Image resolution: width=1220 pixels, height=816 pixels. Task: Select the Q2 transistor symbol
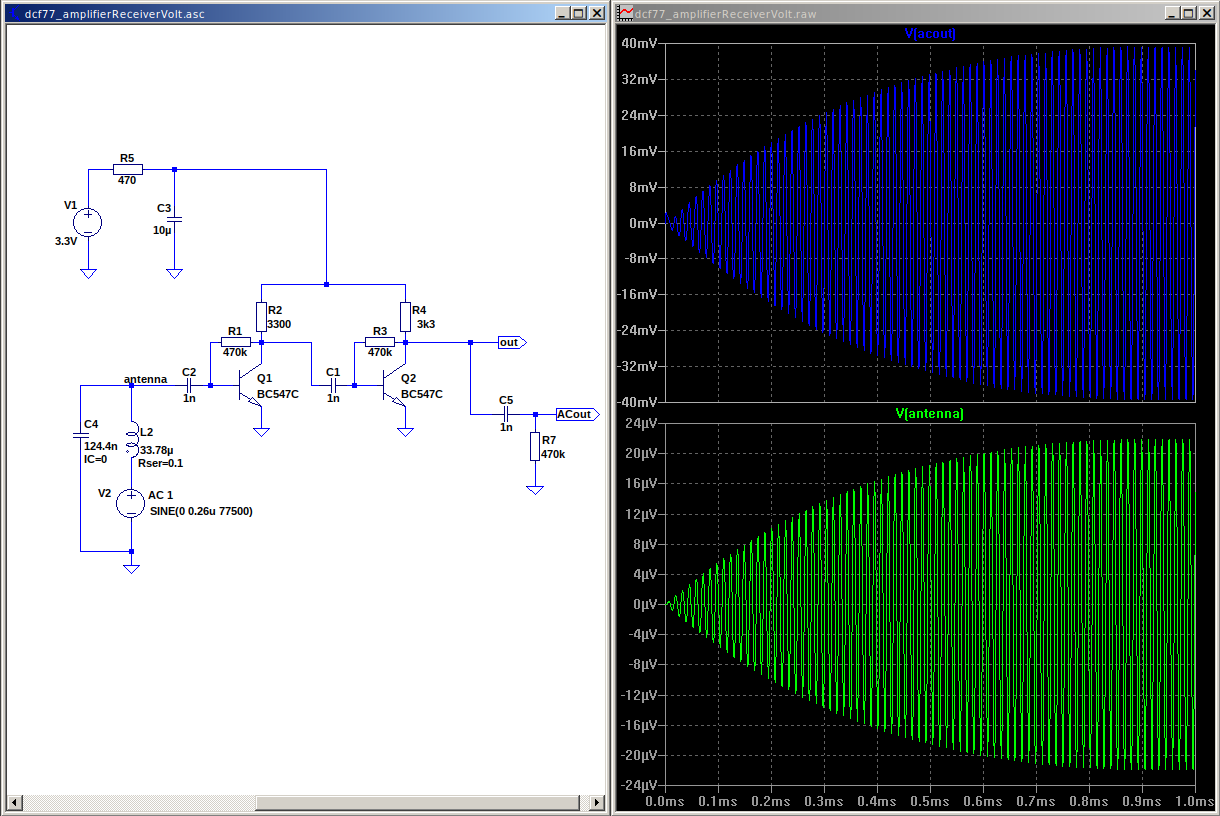(394, 384)
